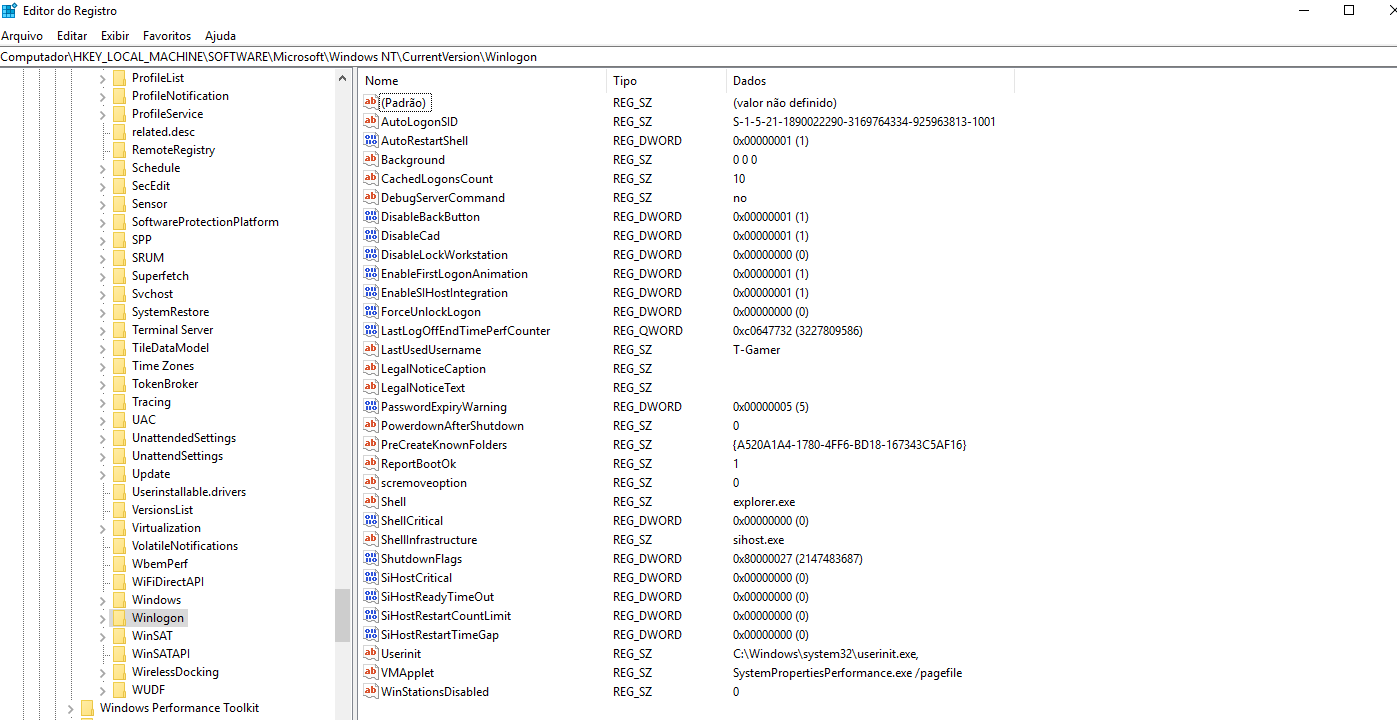Select the related.desc key
The width and height of the screenshot is (1397, 720).
pos(163,132)
